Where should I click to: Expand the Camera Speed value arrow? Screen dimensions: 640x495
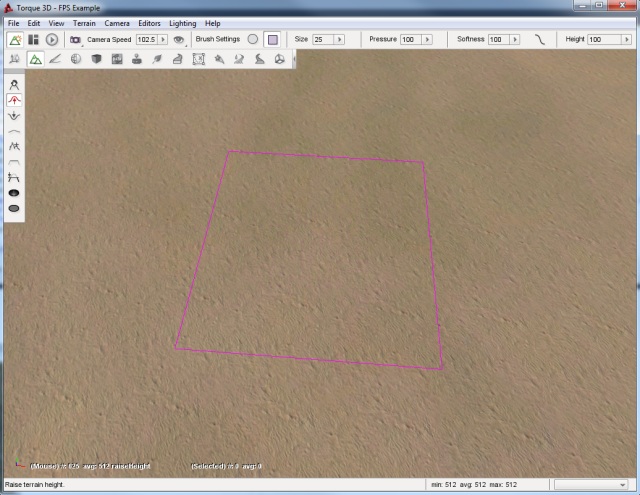(163, 39)
